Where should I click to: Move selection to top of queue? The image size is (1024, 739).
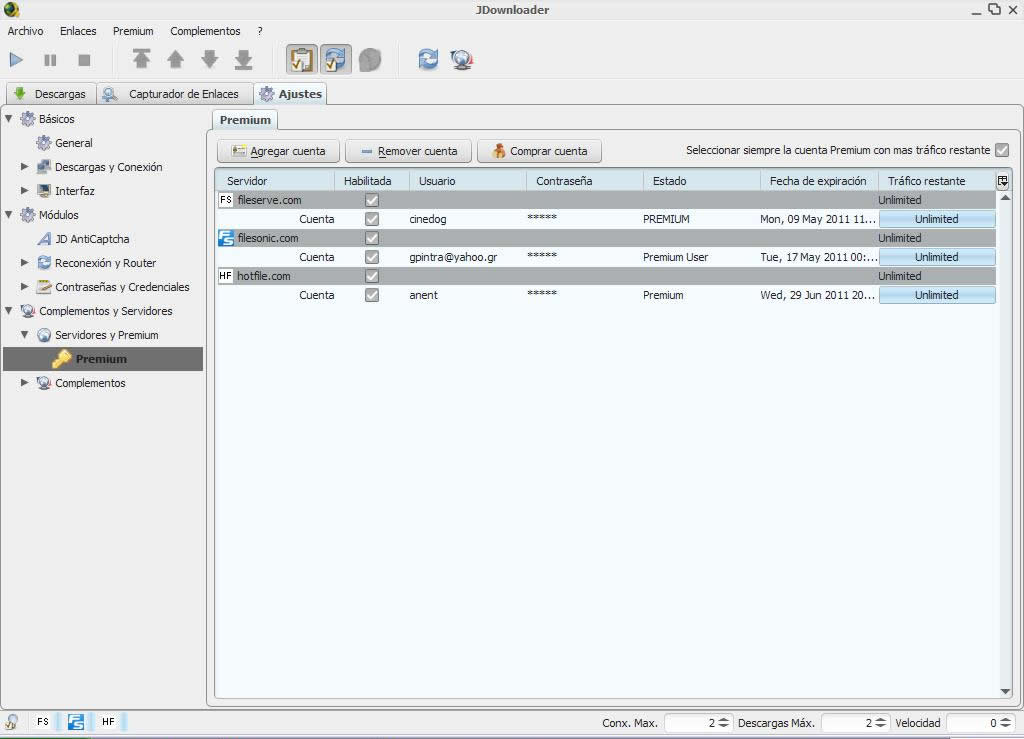(x=141, y=59)
